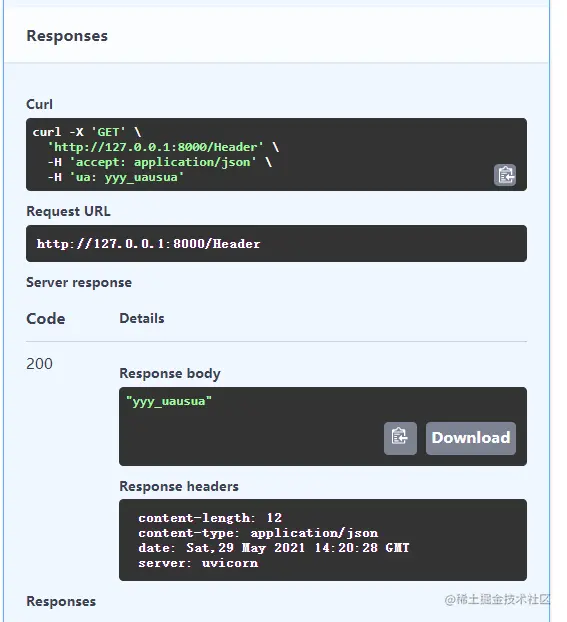
Task: Copy the curl command to clipboard
Action: tap(505, 175)
